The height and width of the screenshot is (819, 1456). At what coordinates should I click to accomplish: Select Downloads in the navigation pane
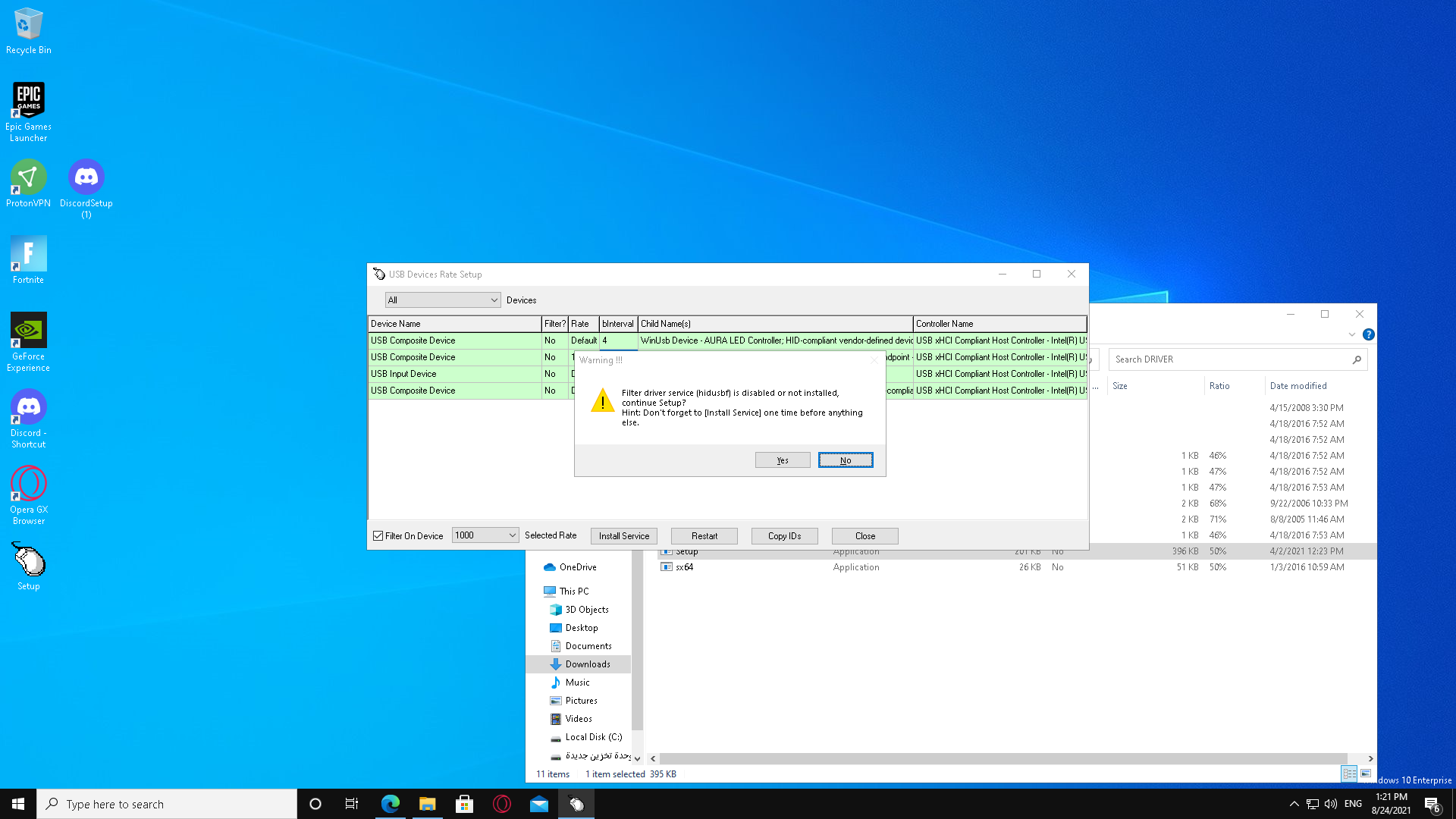(588, 664)
